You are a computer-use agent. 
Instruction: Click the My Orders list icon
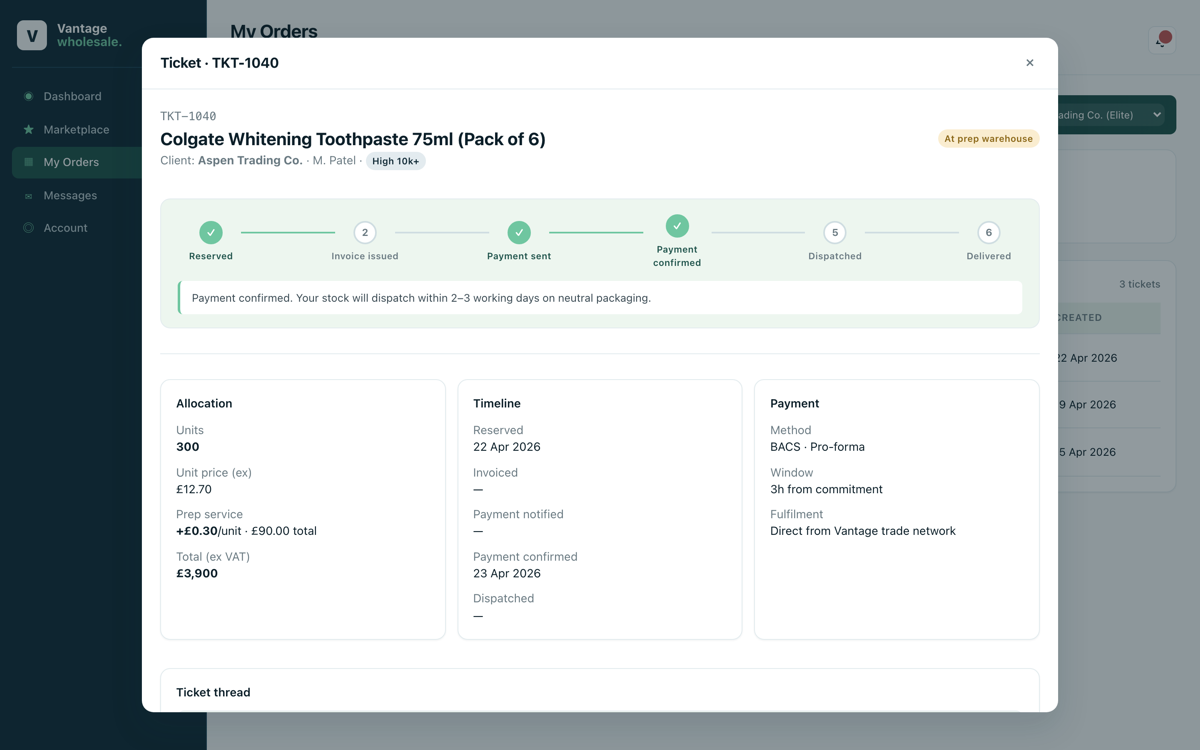point(28,162)
